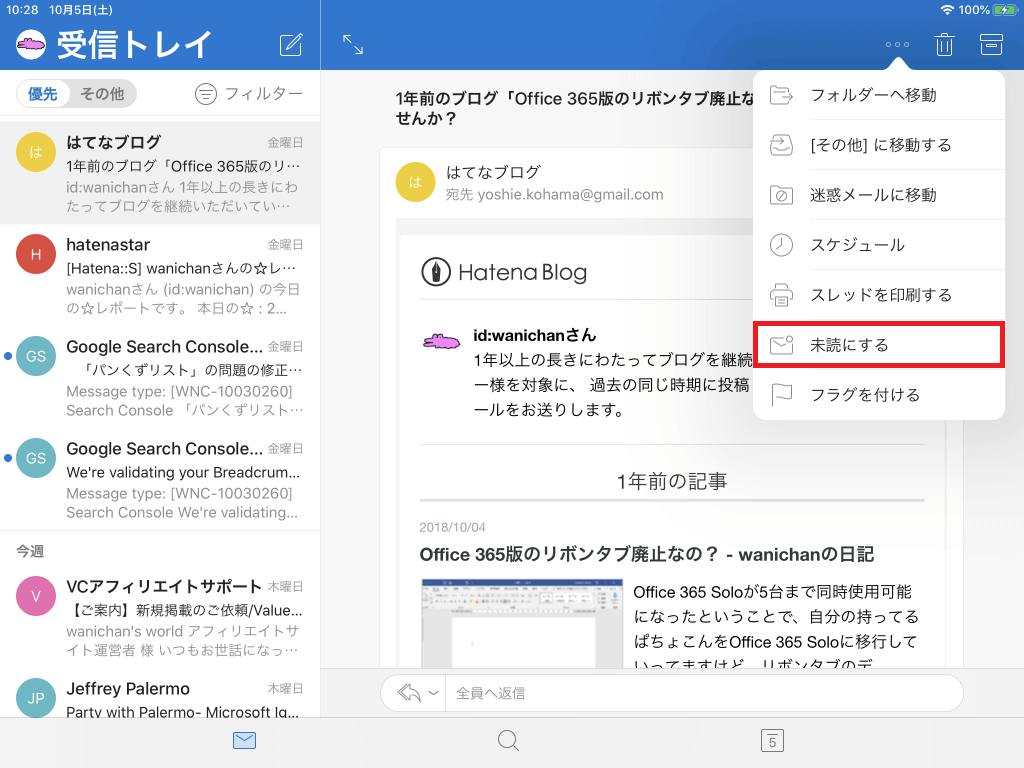Delete message with trash can icon
This screenshot has width=1024, height=768.
944,44
